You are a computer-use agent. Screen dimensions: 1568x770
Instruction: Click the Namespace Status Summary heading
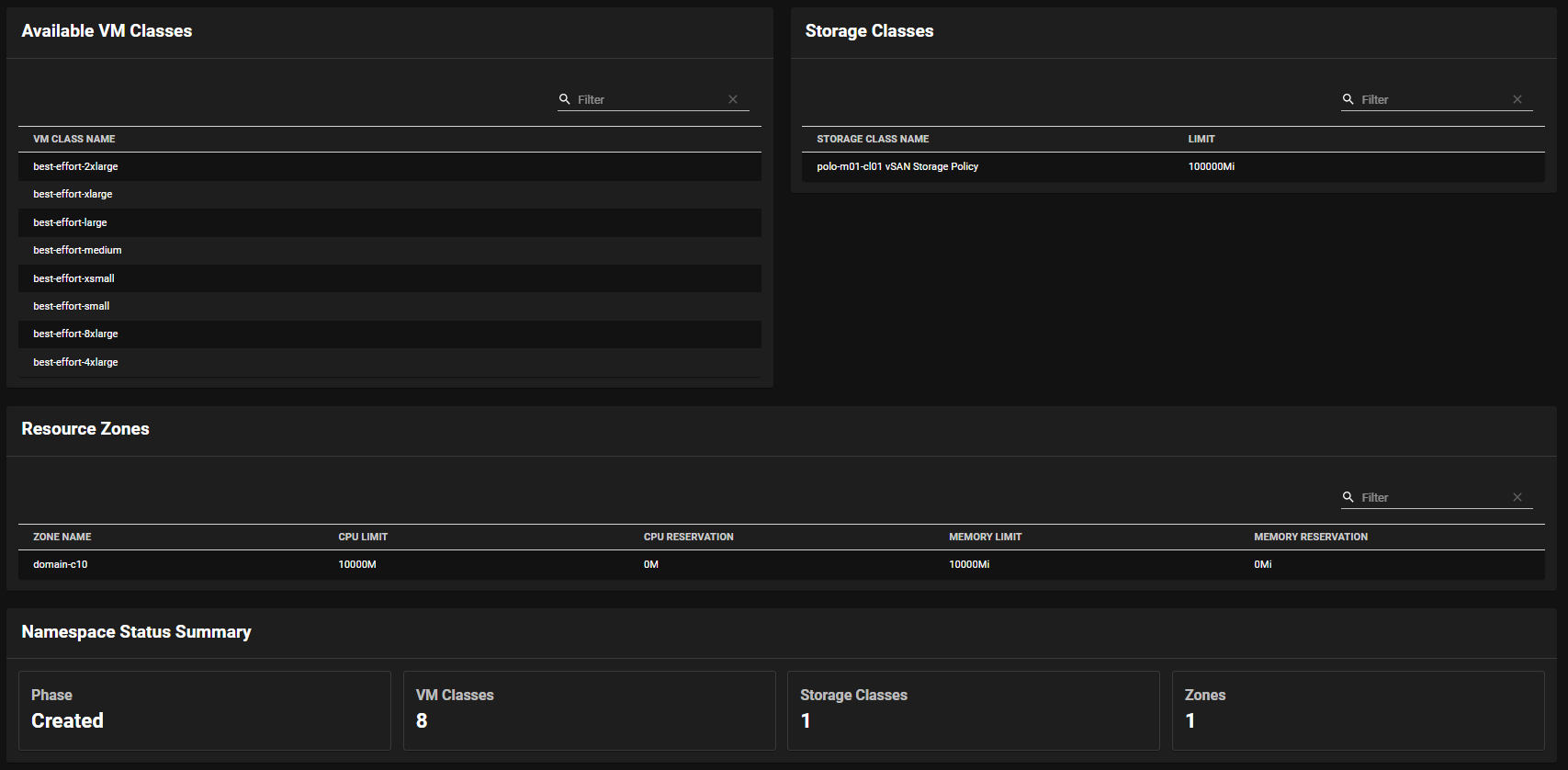click(136, 632)
